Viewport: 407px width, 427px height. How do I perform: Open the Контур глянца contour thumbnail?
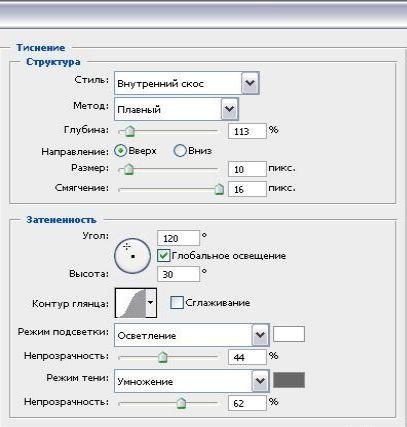click(131, 303)
